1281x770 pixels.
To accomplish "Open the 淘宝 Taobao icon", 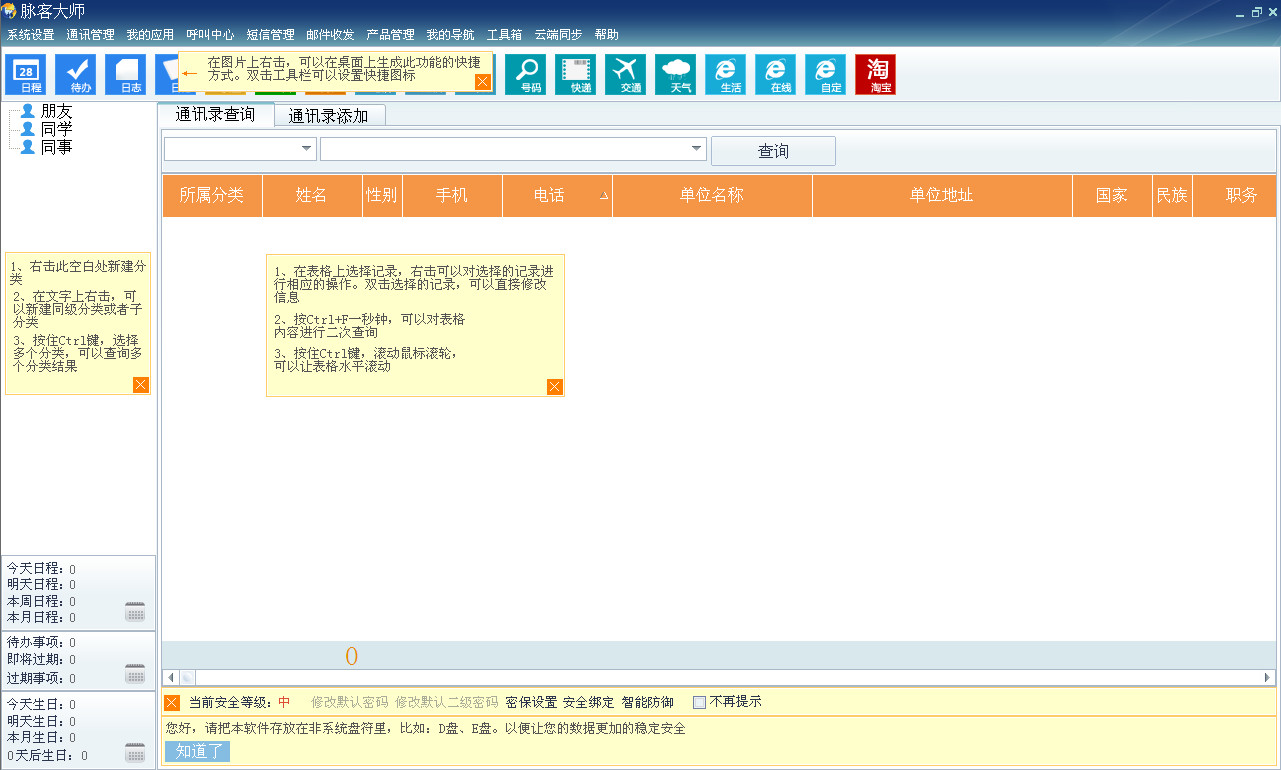I will point(874,74).
